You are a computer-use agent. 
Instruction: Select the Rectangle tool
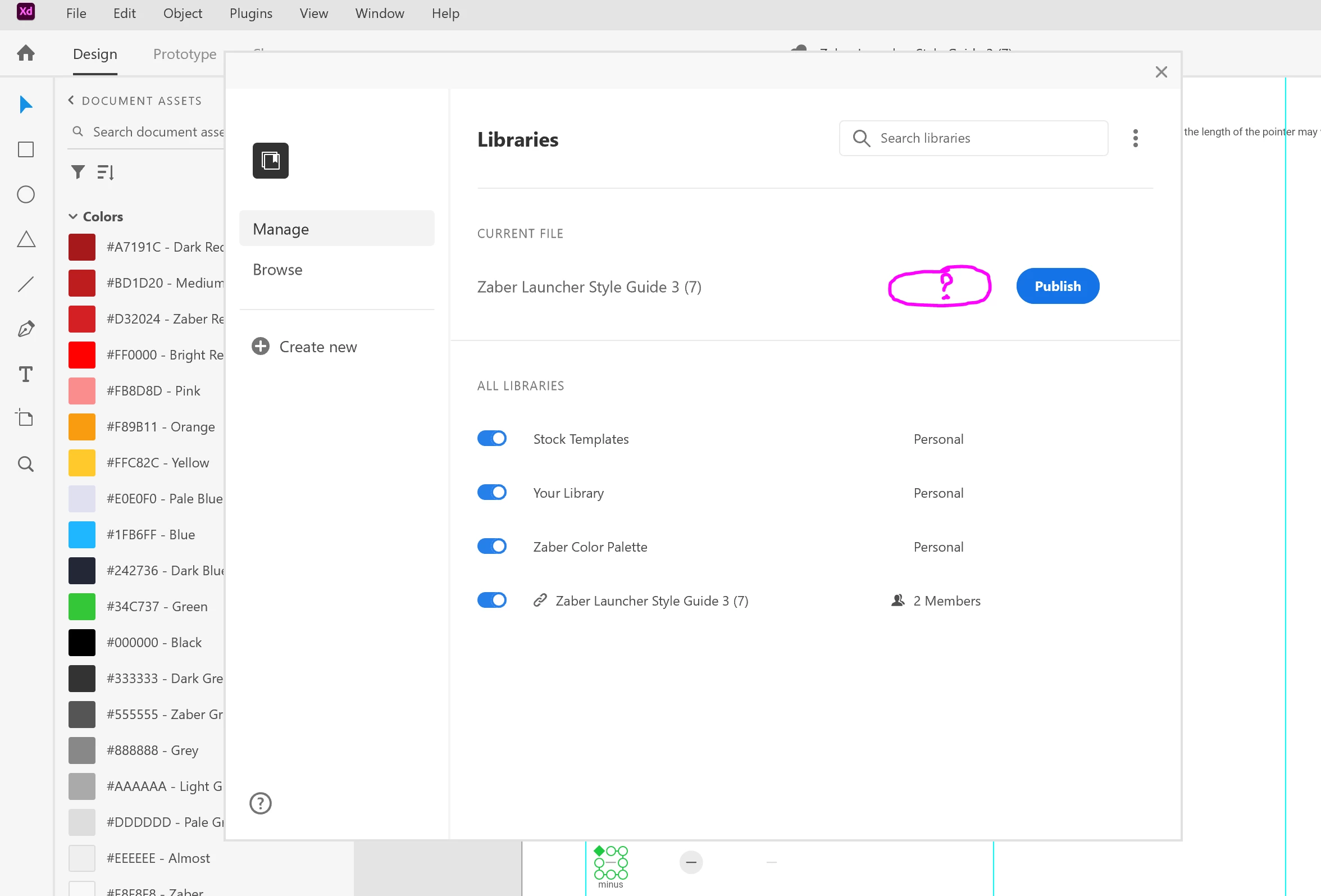click(26, 149)
